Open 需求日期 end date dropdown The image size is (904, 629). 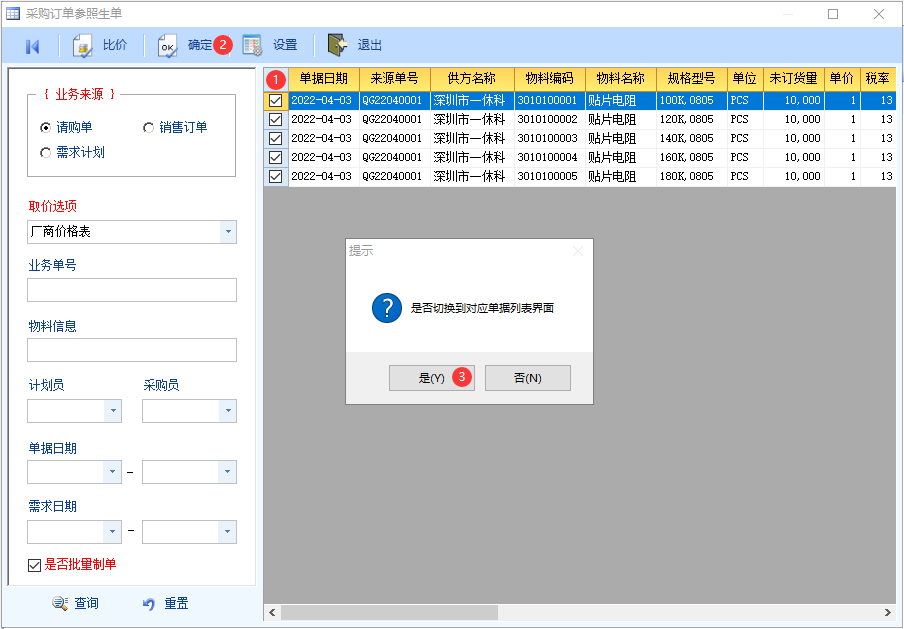click(228, 532)
